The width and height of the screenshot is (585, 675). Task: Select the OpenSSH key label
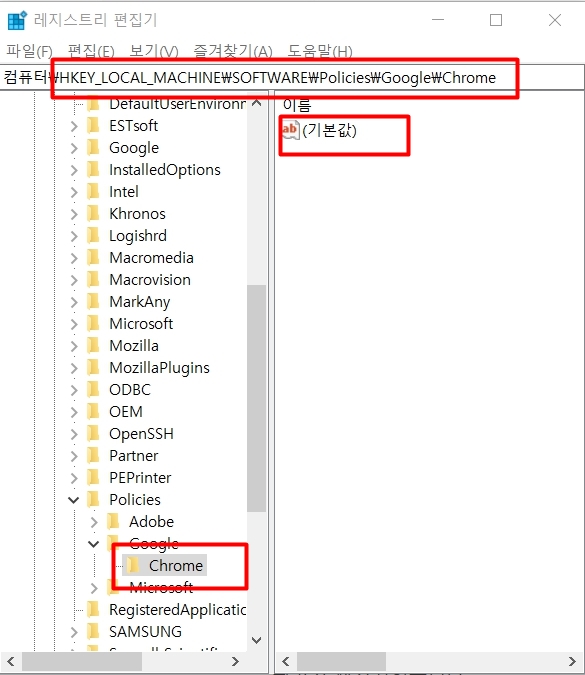coord(141,434)
